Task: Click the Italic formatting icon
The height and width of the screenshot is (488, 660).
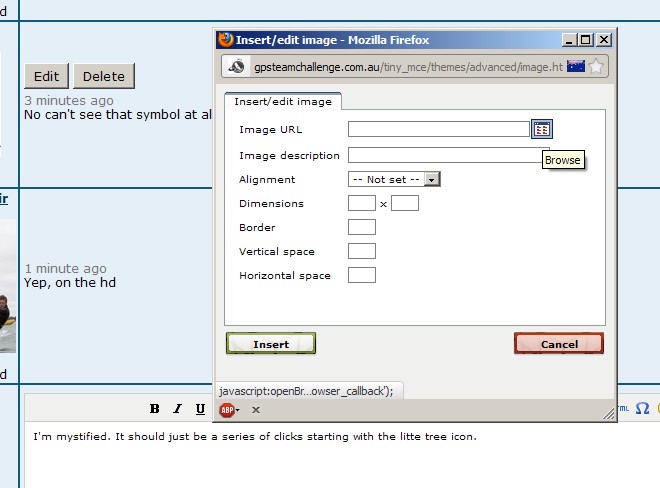Action: pos(177,408)
